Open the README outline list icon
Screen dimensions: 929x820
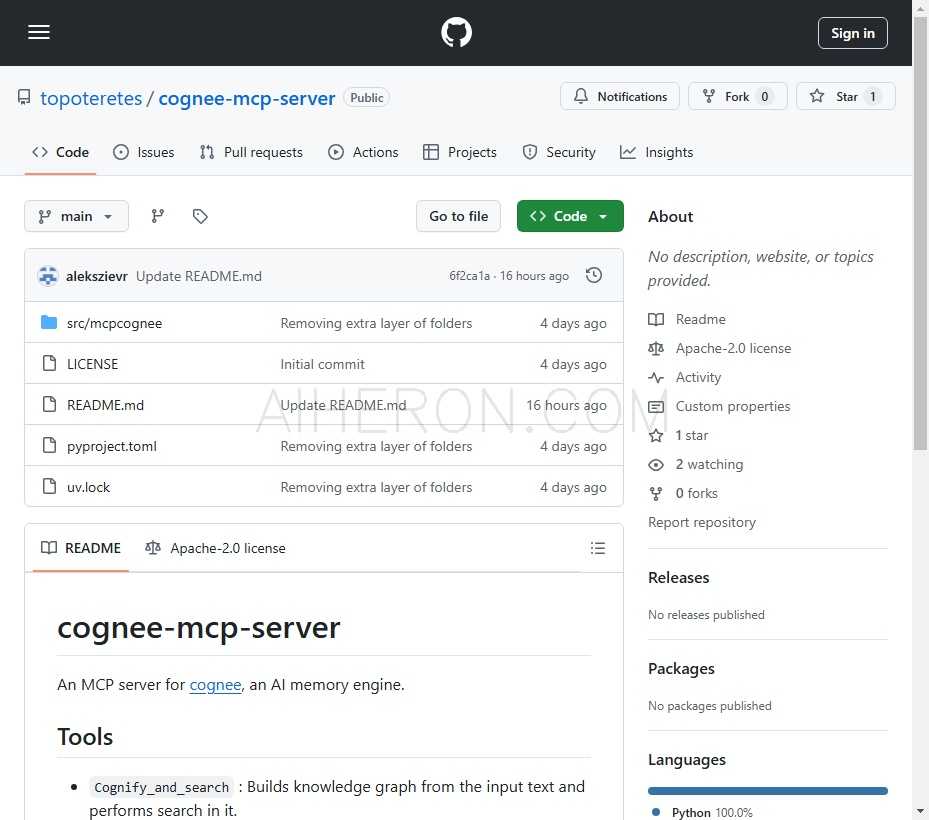pyautogui.click(x=598, y=548)
